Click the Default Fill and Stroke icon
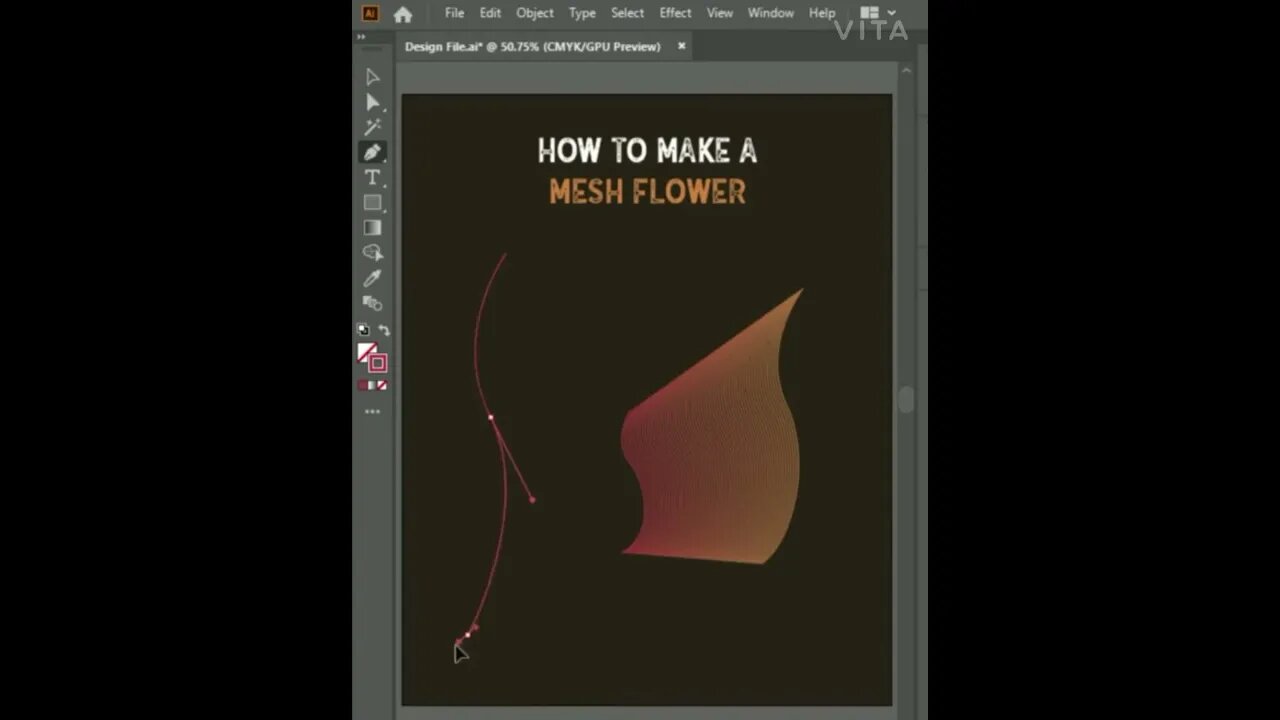The width and height of the screenshot is (1280, 720). (363, 329)
